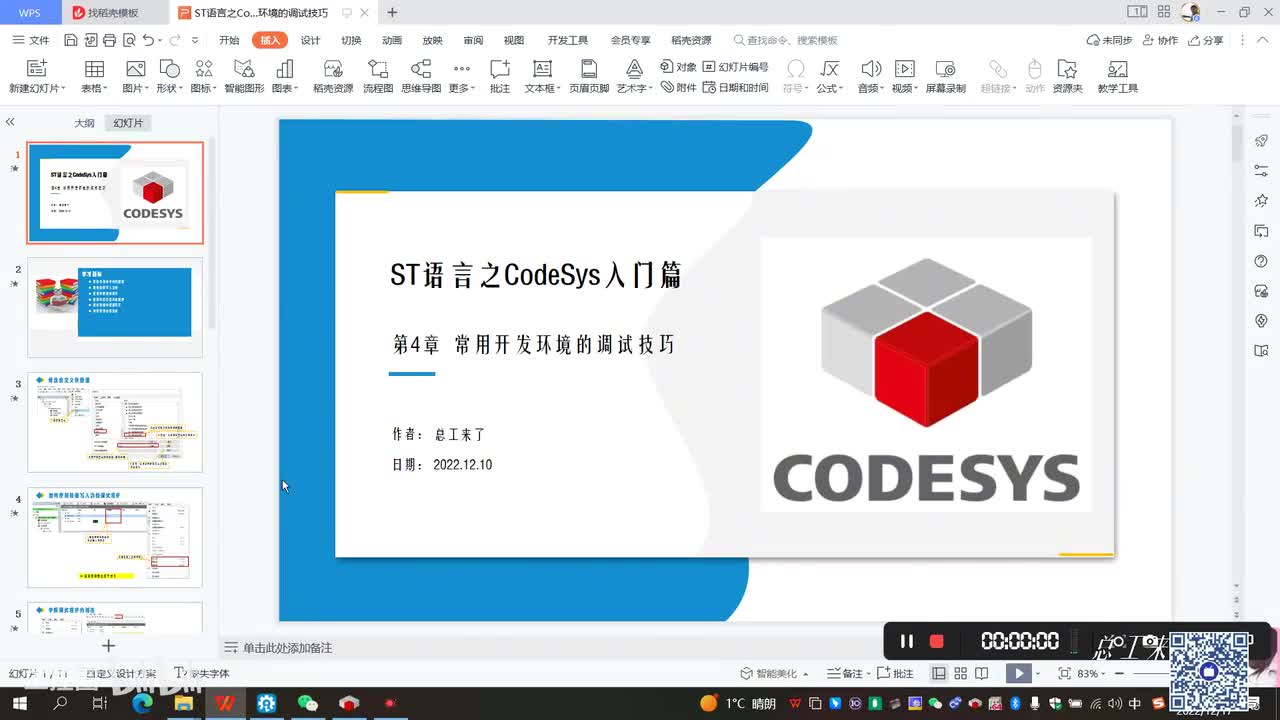Select slide 4 thumbnail
The width and height of the screenshot is (1280, 720).
tap(115, 537)
